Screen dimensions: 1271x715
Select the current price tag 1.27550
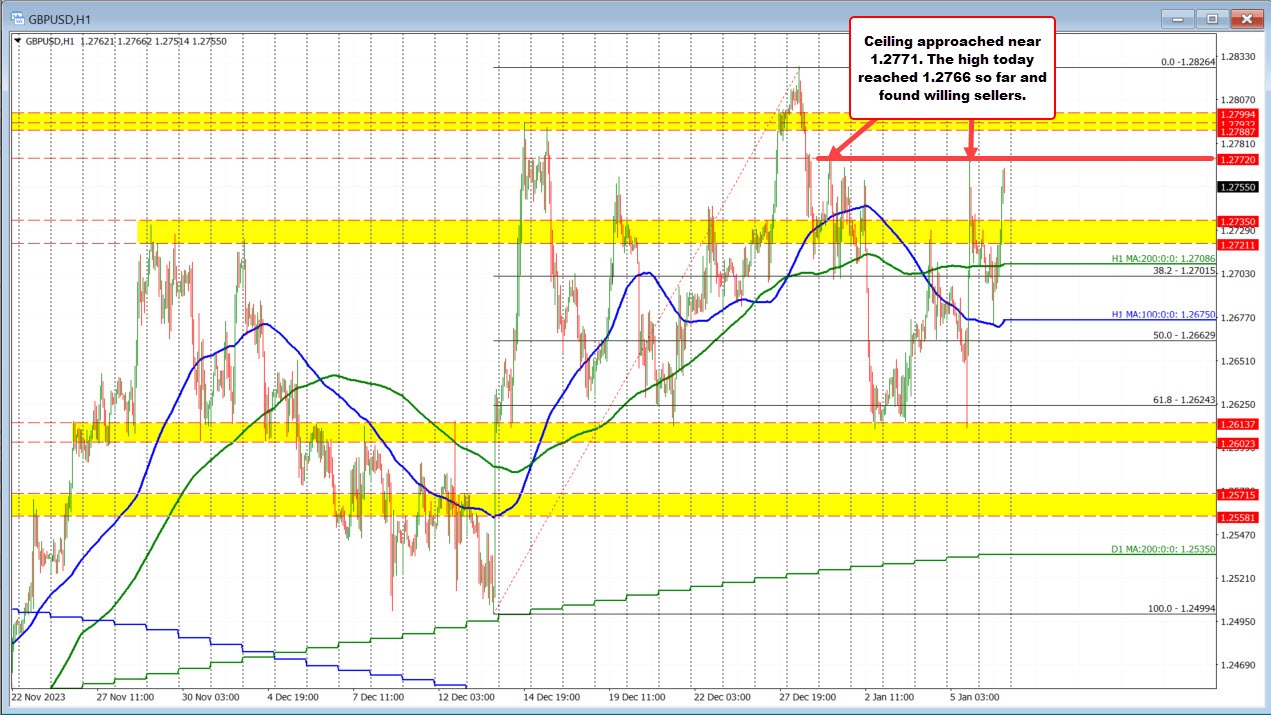tap(1237, 186)
